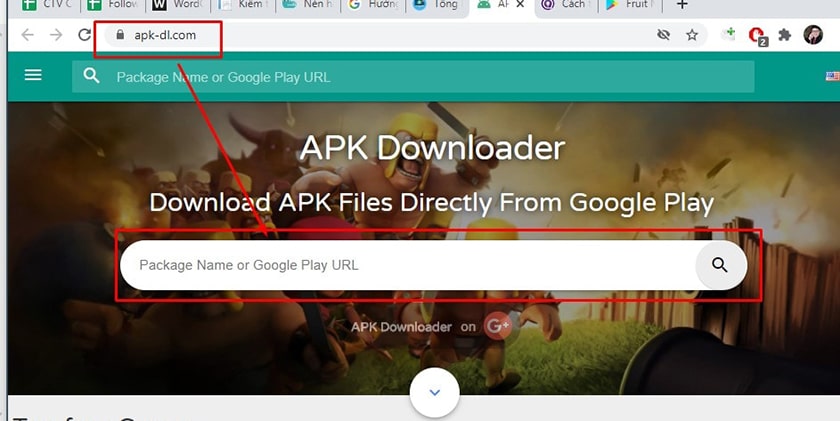840x421 pixels.
Task: Switch to the Kiếm tab
Action: pyautogui.click(x=243, y=5)
